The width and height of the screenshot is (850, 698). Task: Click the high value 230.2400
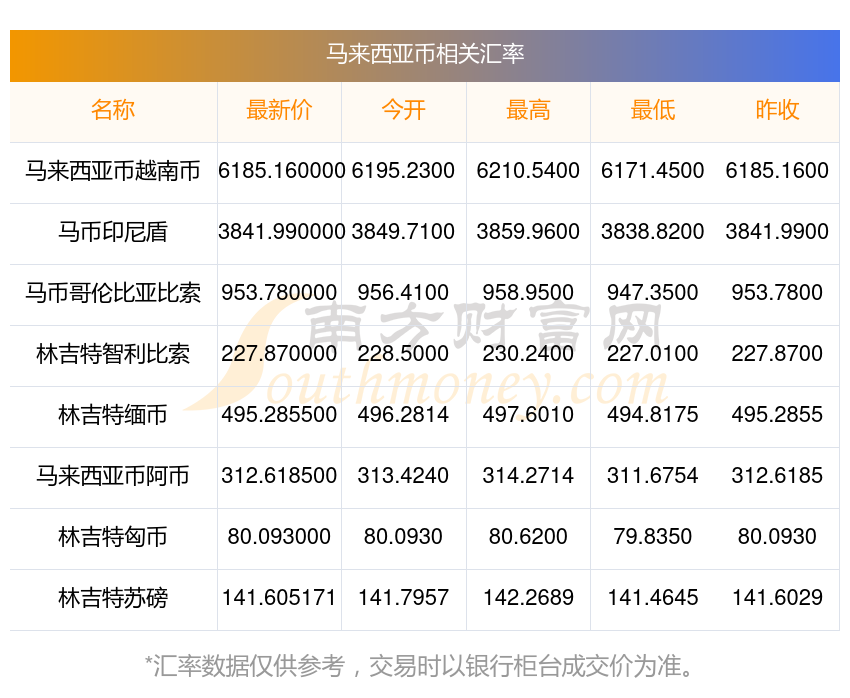click(528, 354)
